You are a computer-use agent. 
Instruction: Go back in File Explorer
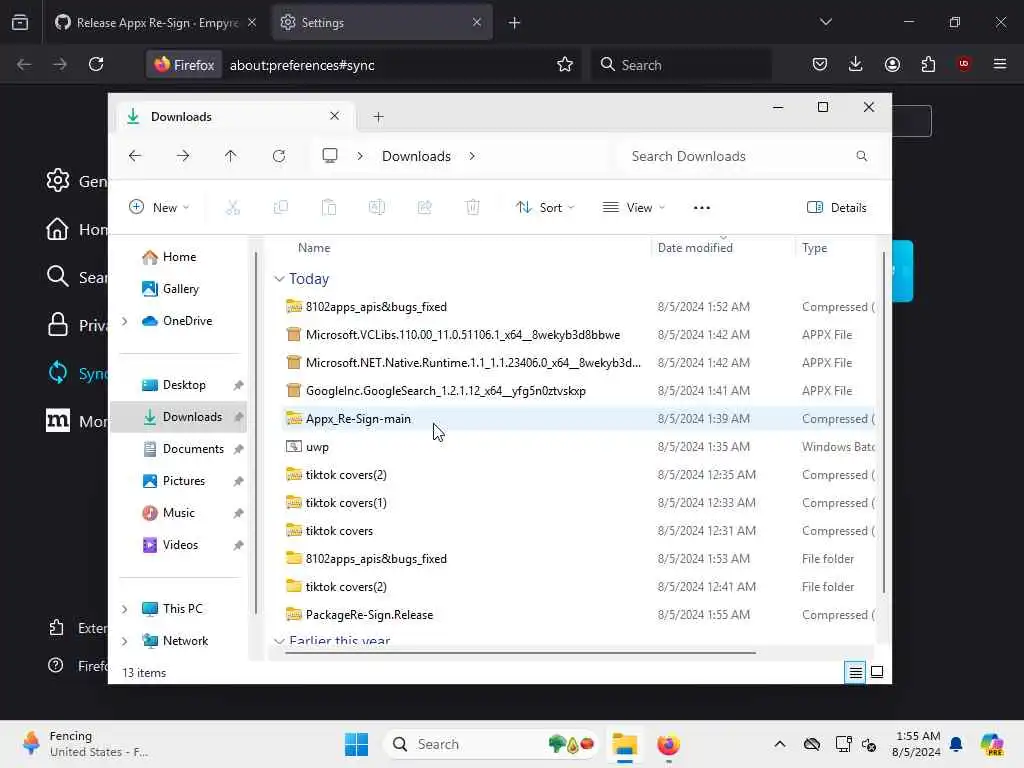[135, 156]
